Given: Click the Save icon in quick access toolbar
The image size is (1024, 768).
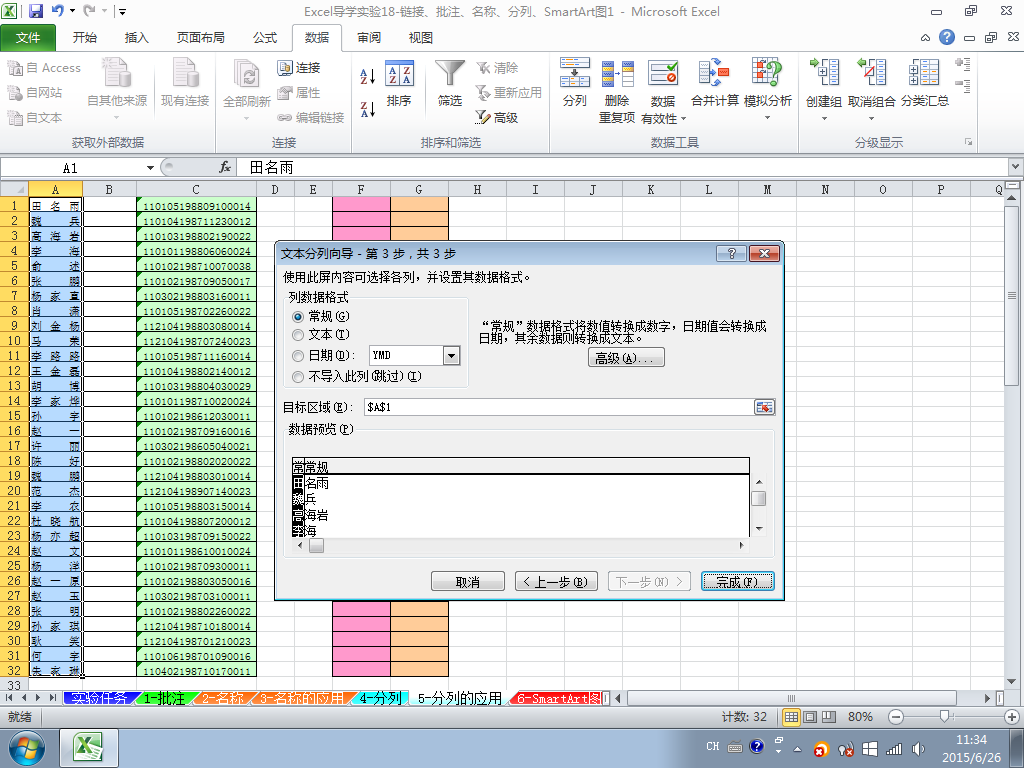Looking at the screenshot, I should coord(35,11).
